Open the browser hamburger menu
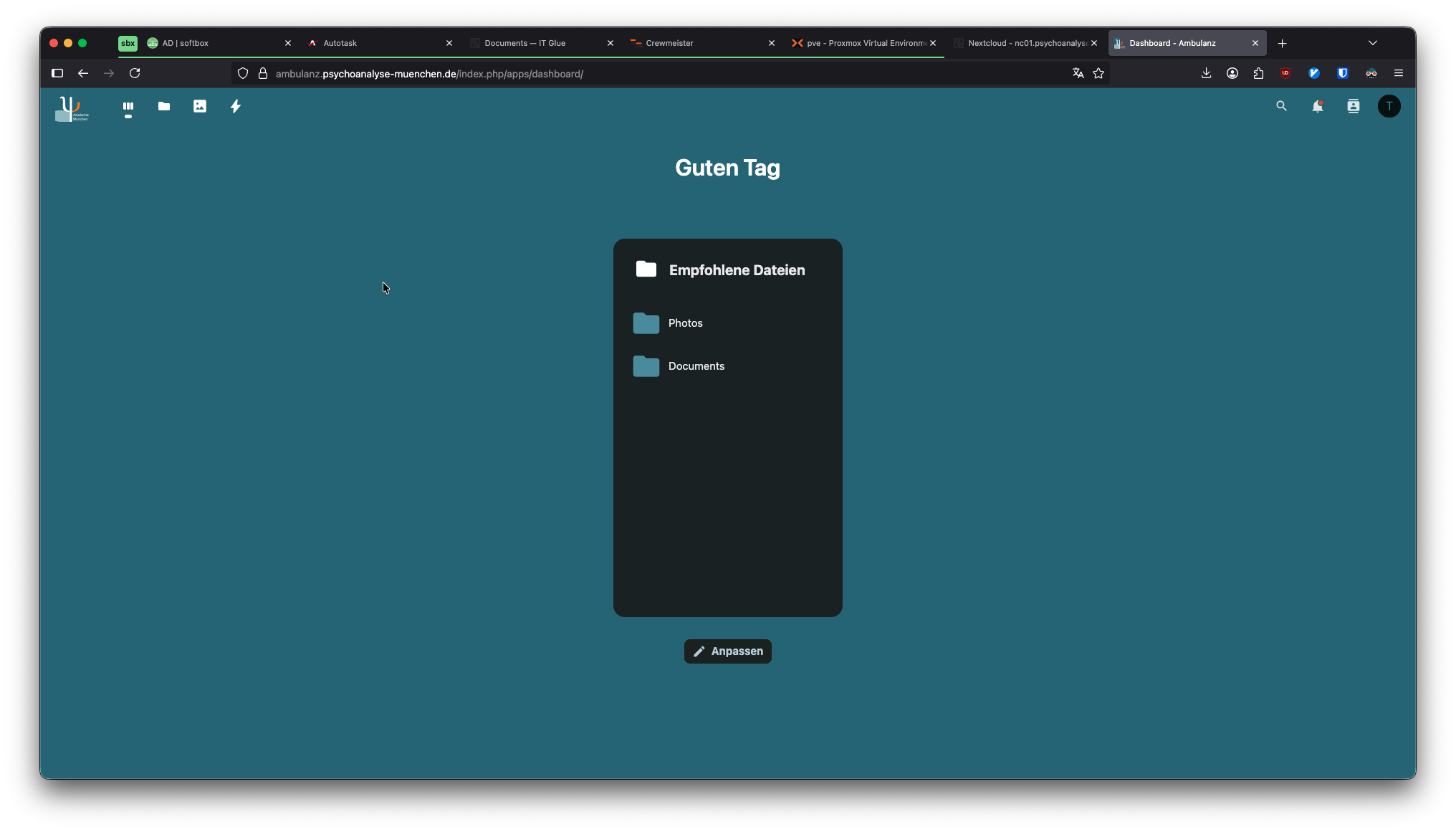The width and height of the screenshot is (1456, 832). pos(1398,73)
